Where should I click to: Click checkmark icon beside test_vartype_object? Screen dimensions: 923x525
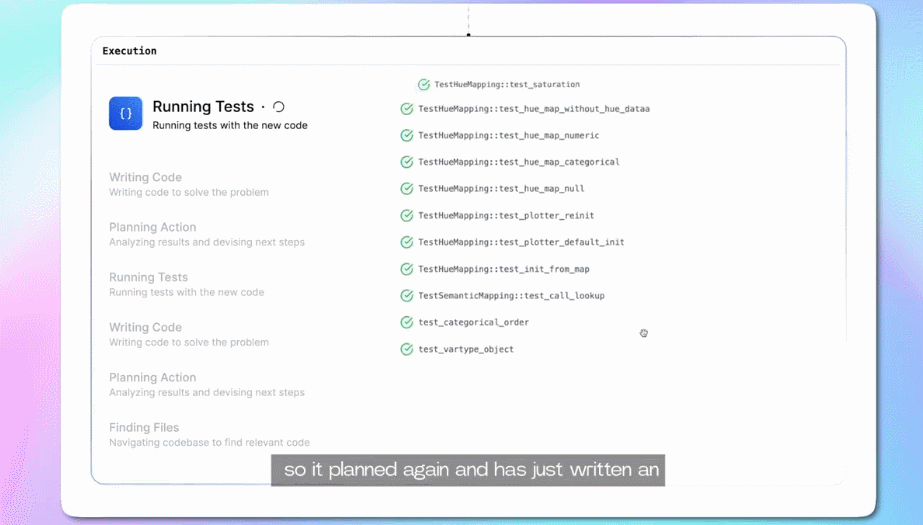[x=407, y=350]
